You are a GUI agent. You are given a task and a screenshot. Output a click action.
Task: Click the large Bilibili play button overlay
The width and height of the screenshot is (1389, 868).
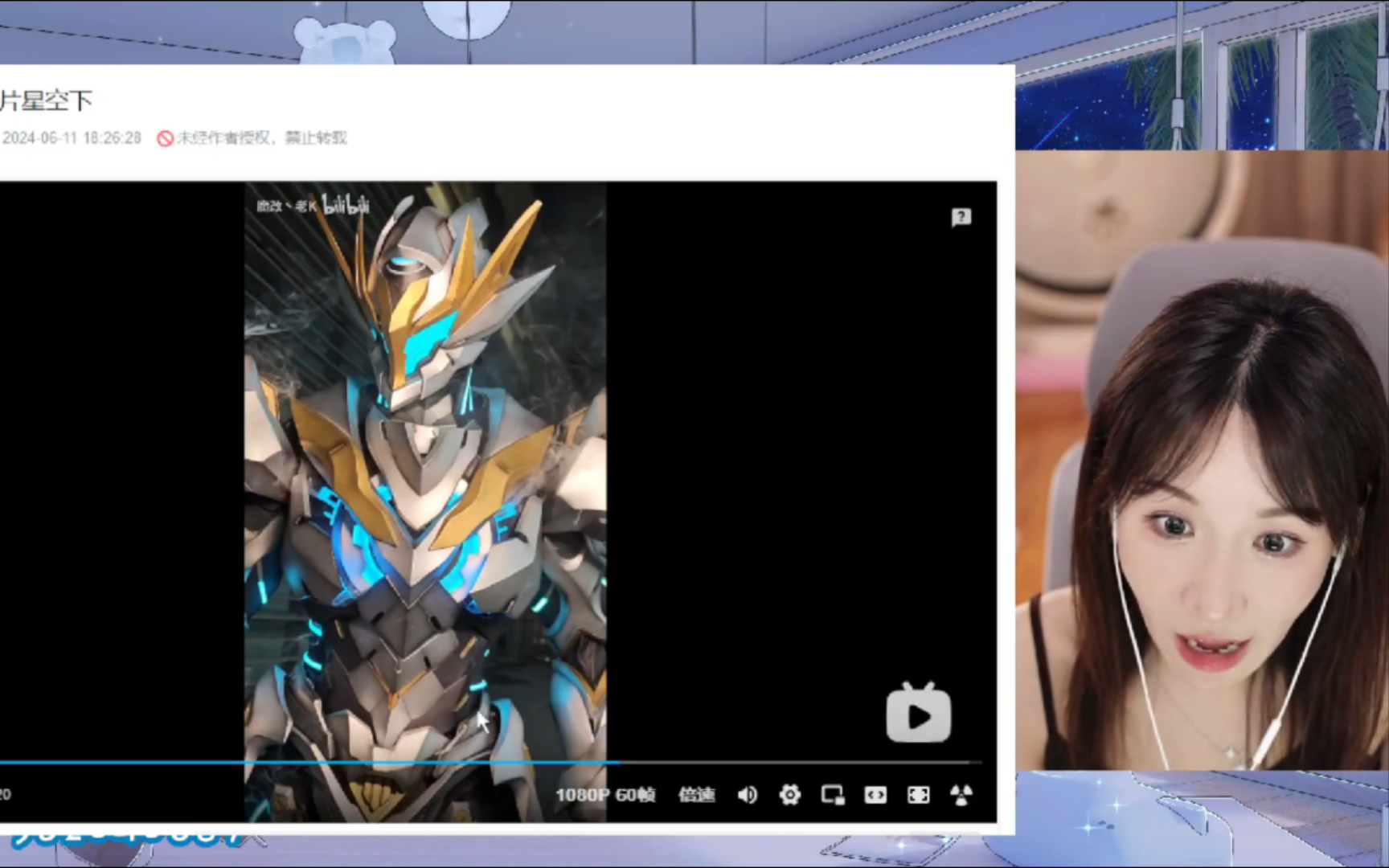[x=919, y=713]
